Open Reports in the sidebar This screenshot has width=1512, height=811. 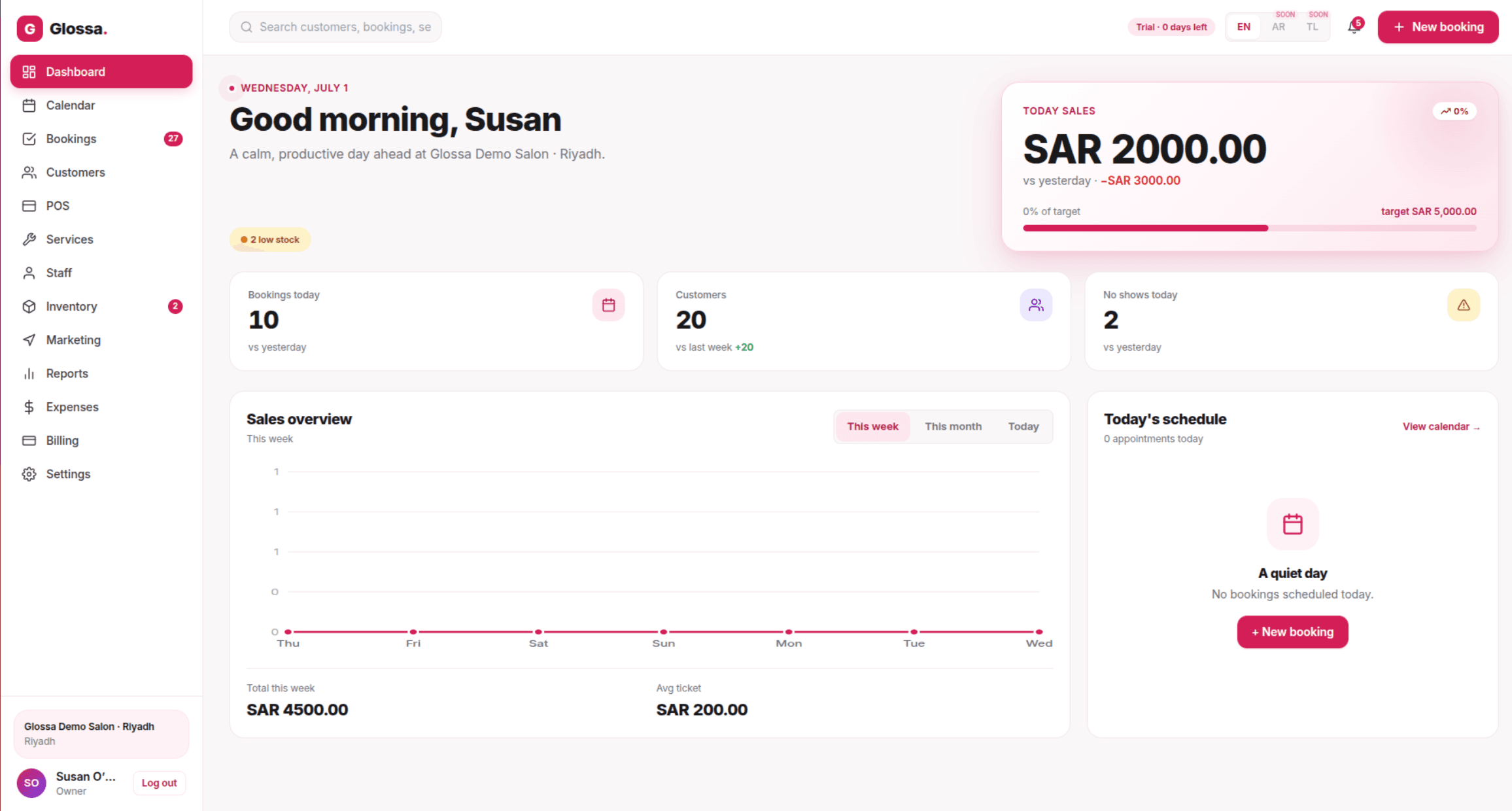click(101, 373)
